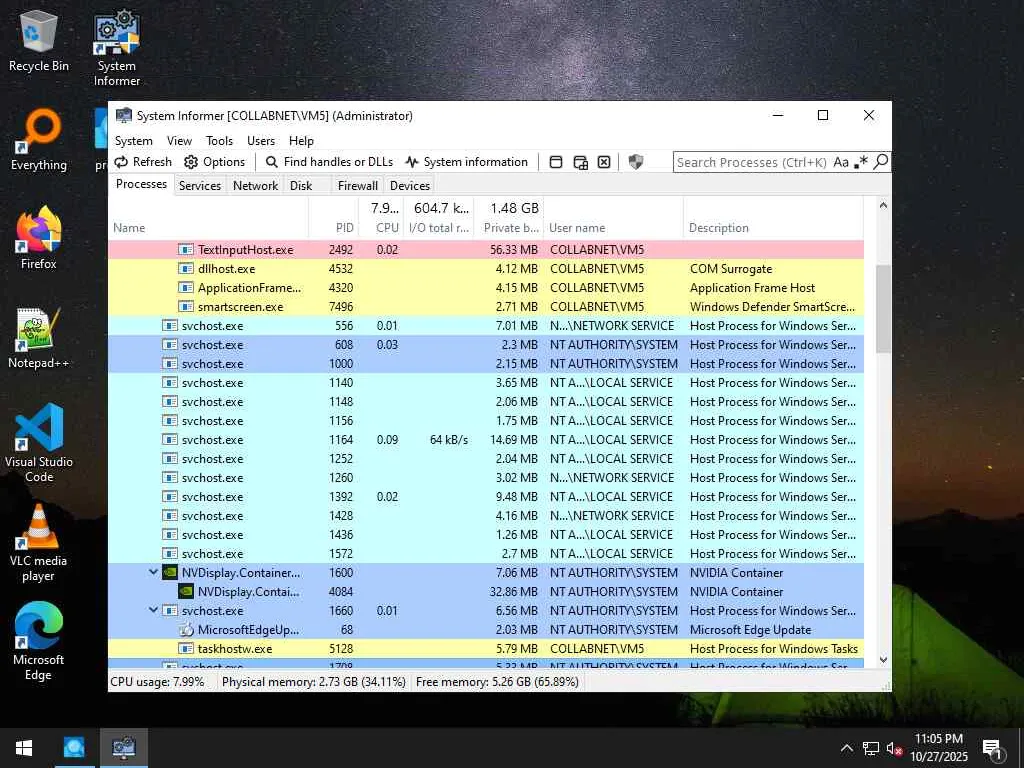
Task: Open the System Informer desktop shortcut
Action: (x=117, y=48)
